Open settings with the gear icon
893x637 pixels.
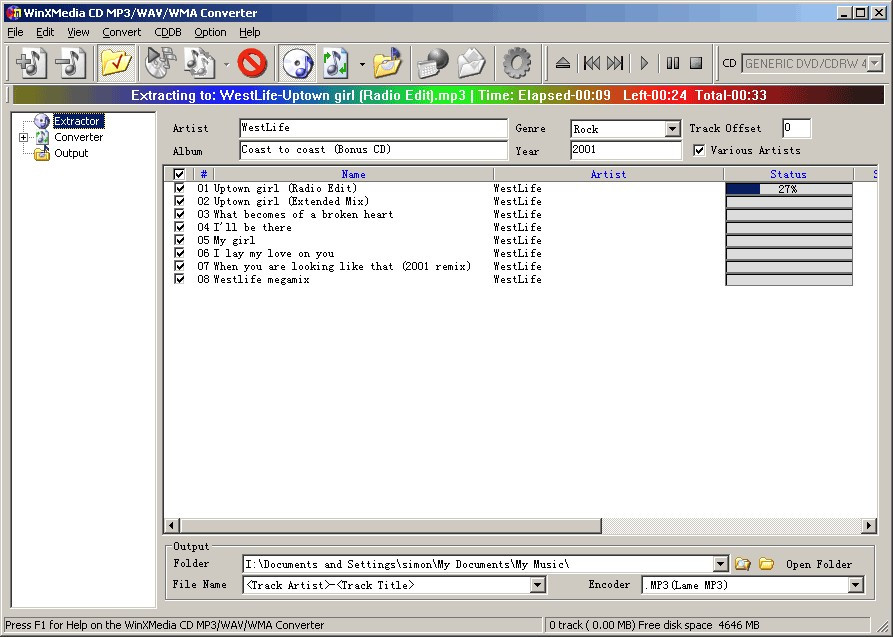coord(517,63)
